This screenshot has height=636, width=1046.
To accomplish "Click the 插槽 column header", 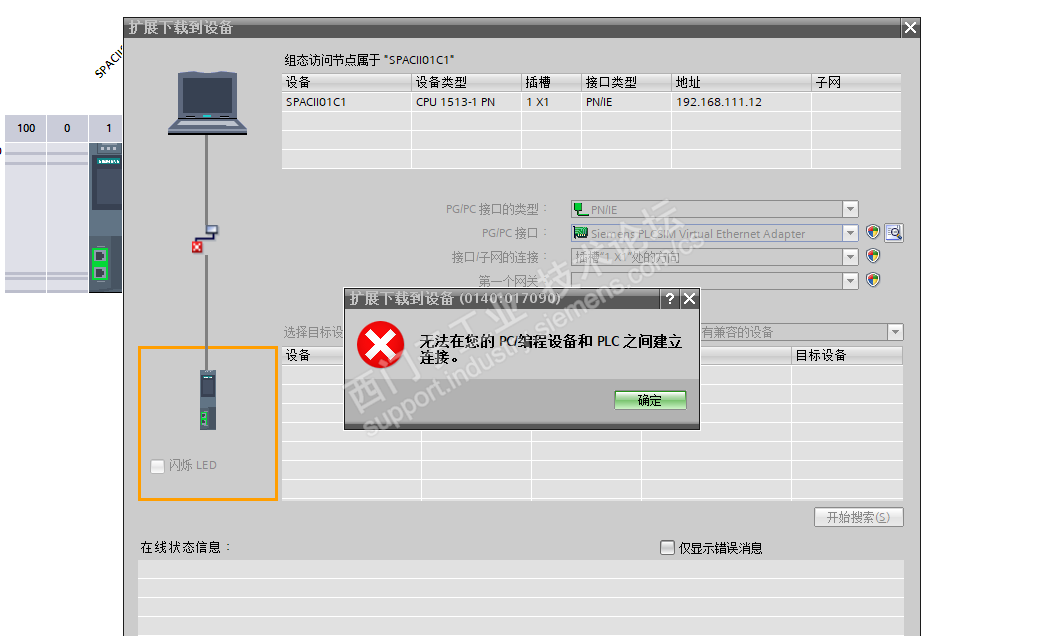I will [x=551, y=82].
